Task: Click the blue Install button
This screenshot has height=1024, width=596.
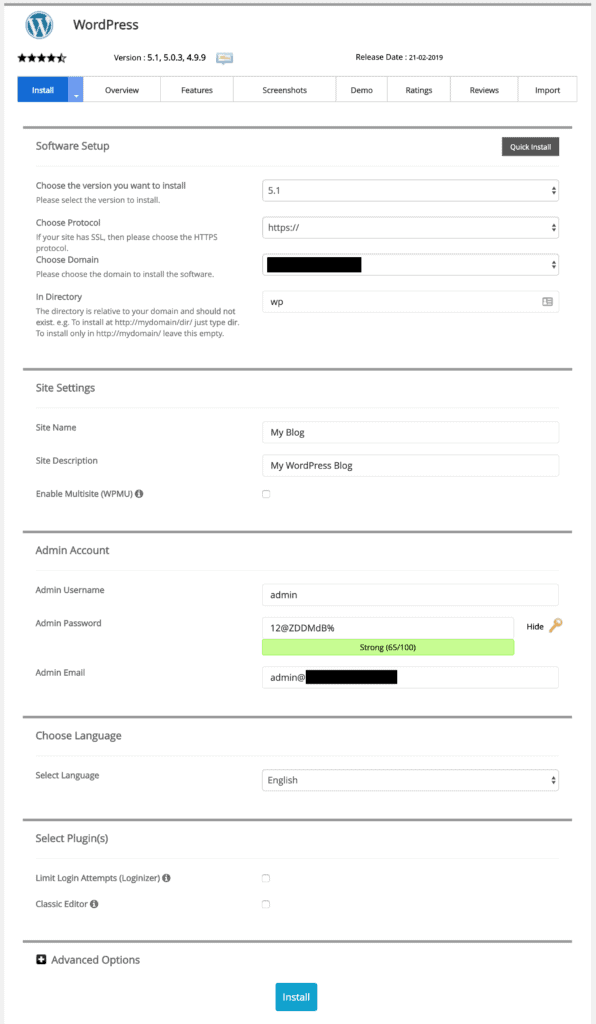Action: tap(296, 997)
